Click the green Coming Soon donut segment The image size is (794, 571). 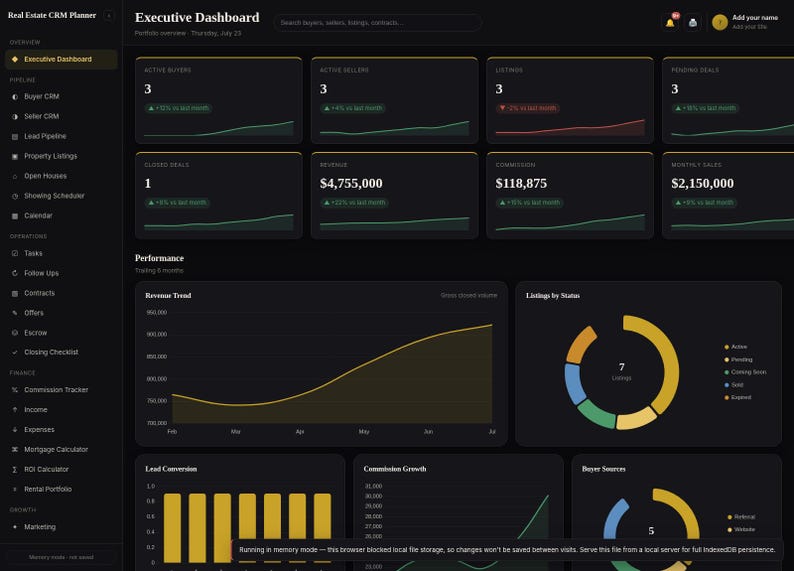tap(598, 415)
